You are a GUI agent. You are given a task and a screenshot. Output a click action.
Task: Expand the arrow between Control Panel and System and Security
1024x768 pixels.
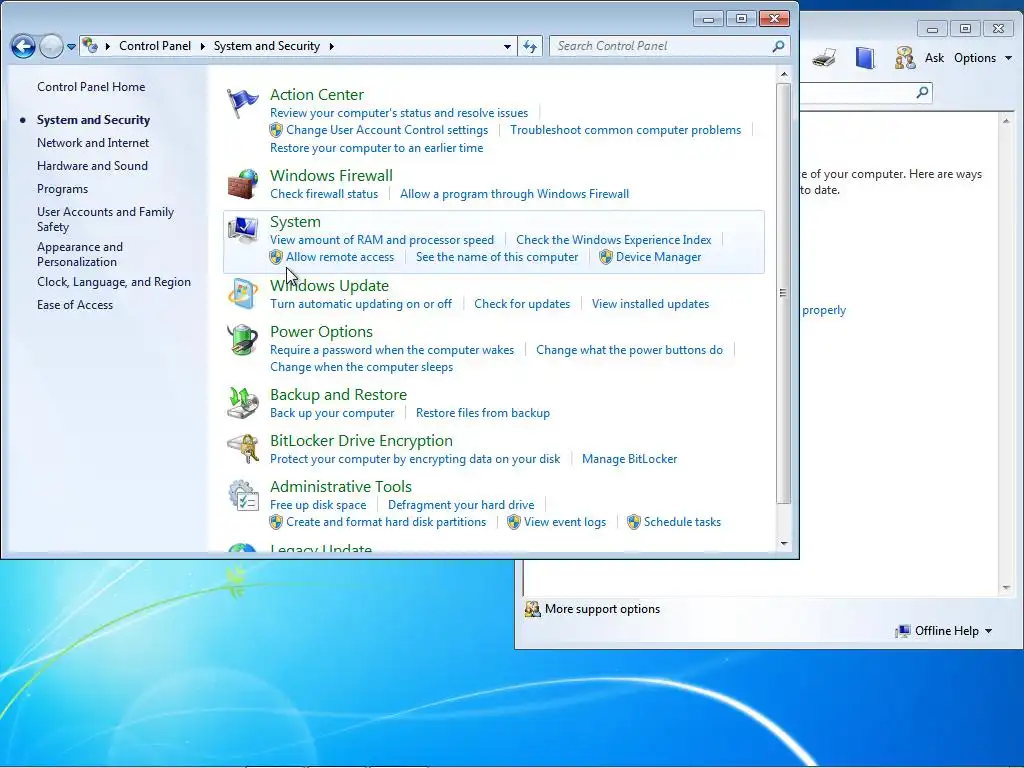(202, 46)
